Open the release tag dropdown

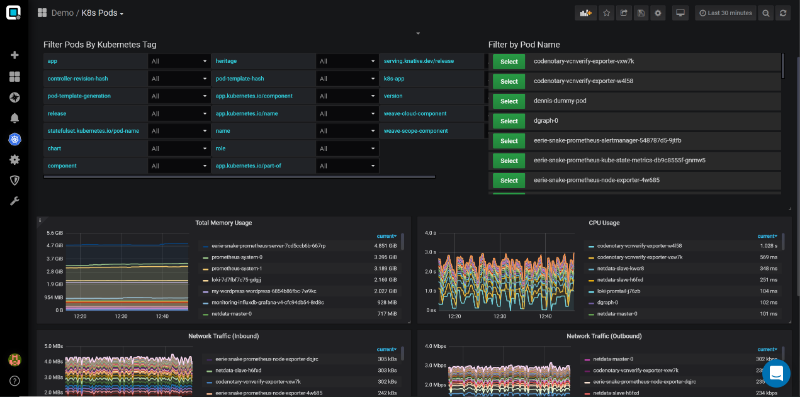tap(180, 114)
